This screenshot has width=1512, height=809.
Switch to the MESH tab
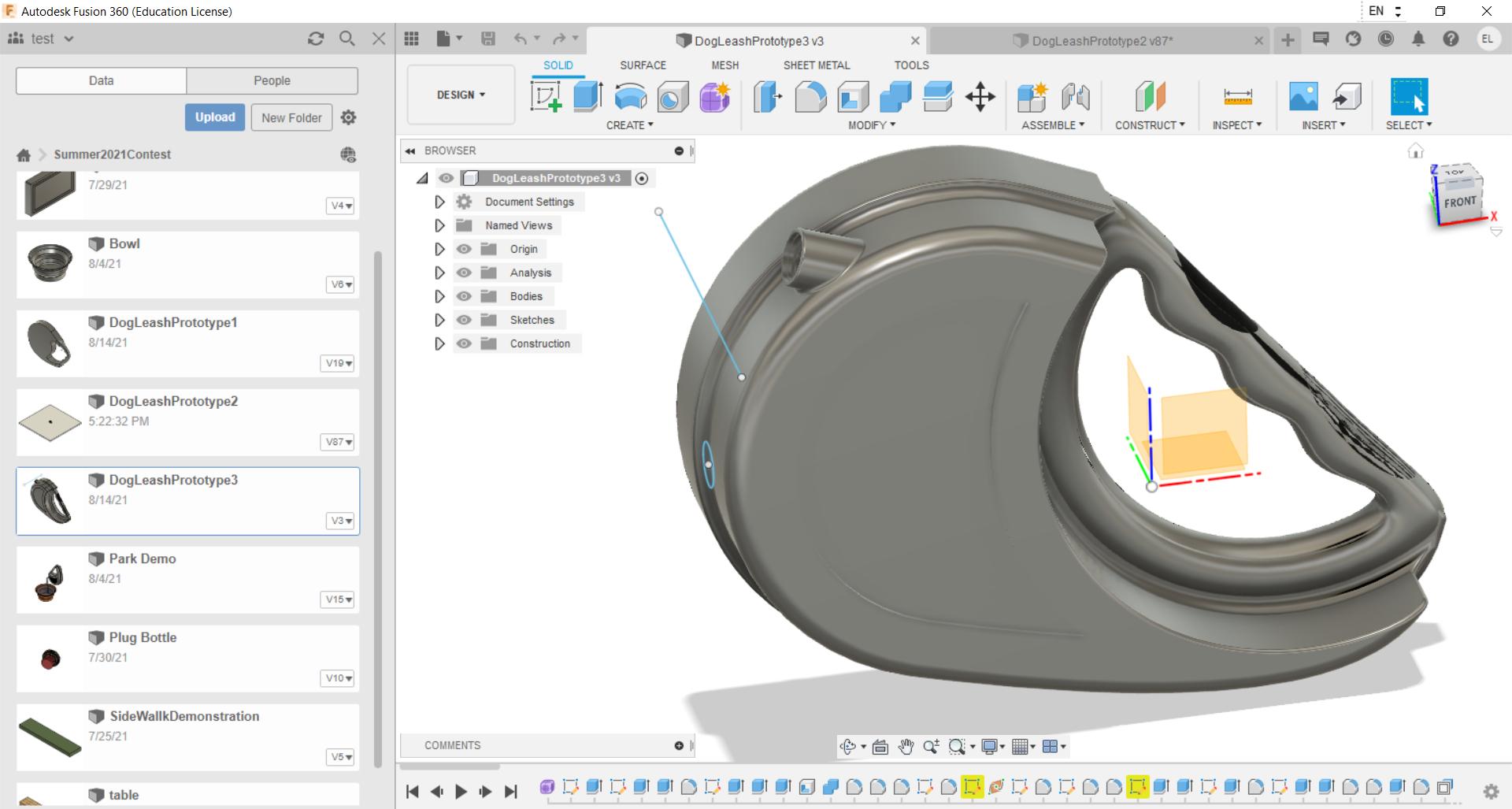pyautogui.click(x=725, y=65)
